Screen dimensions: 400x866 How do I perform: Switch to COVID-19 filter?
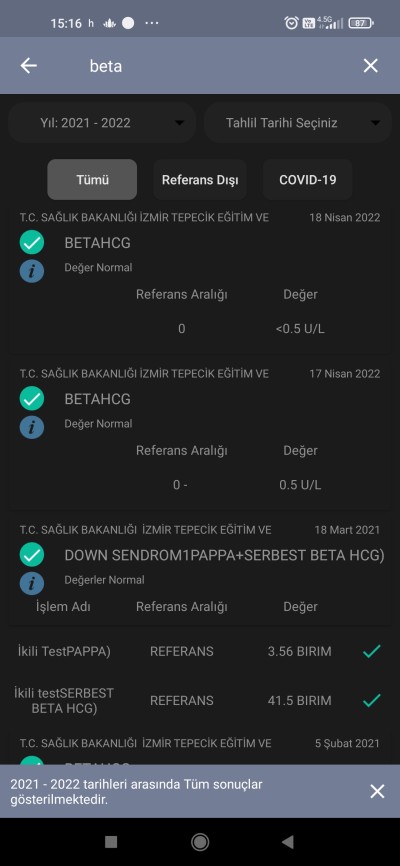pos(308,179)
